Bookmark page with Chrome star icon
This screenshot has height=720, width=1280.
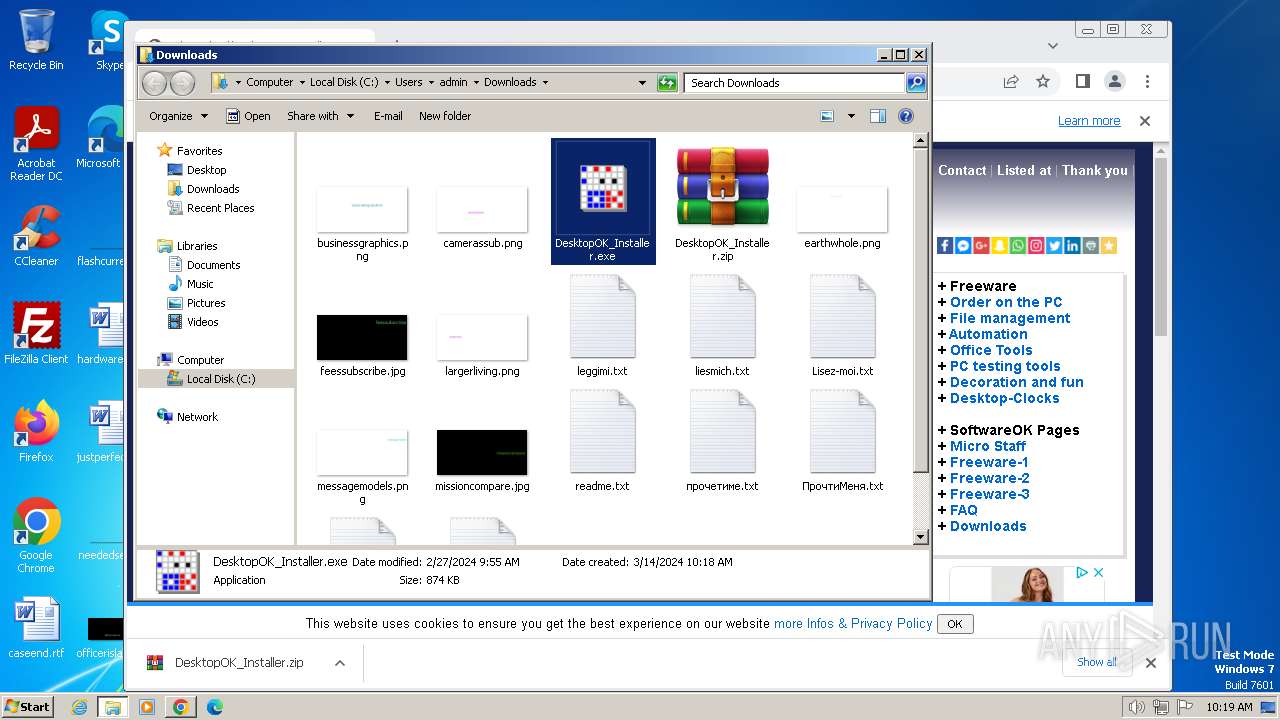pos(1043,82)
